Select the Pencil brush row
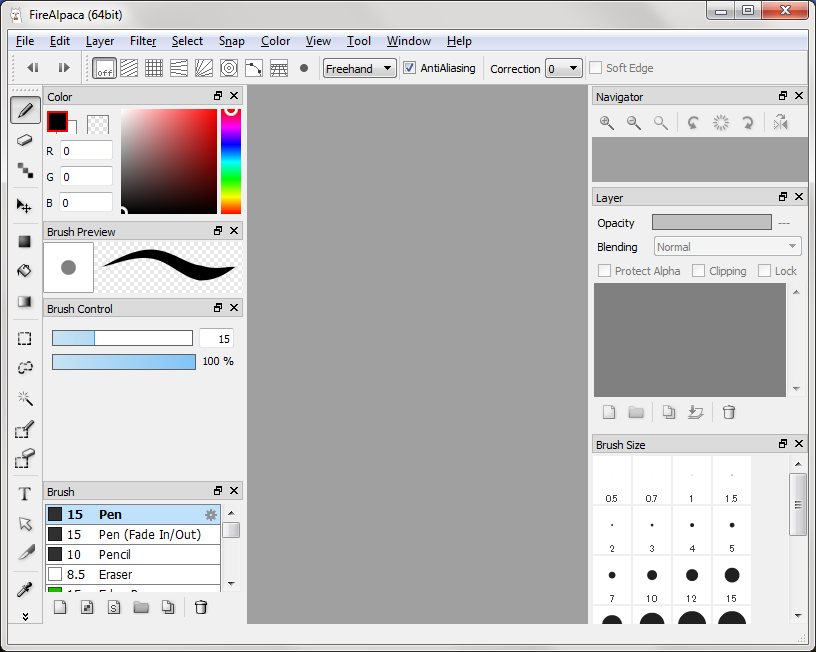816x652 pixels. click(133, 555)
